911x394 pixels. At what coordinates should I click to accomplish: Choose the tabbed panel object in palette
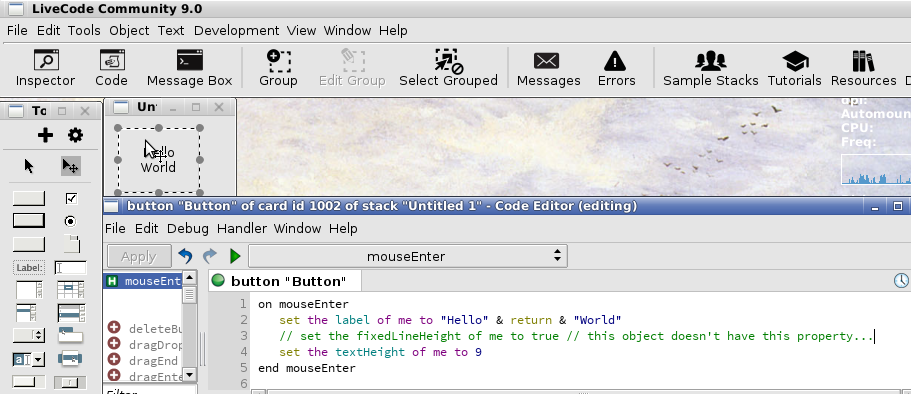coord(71,244)
